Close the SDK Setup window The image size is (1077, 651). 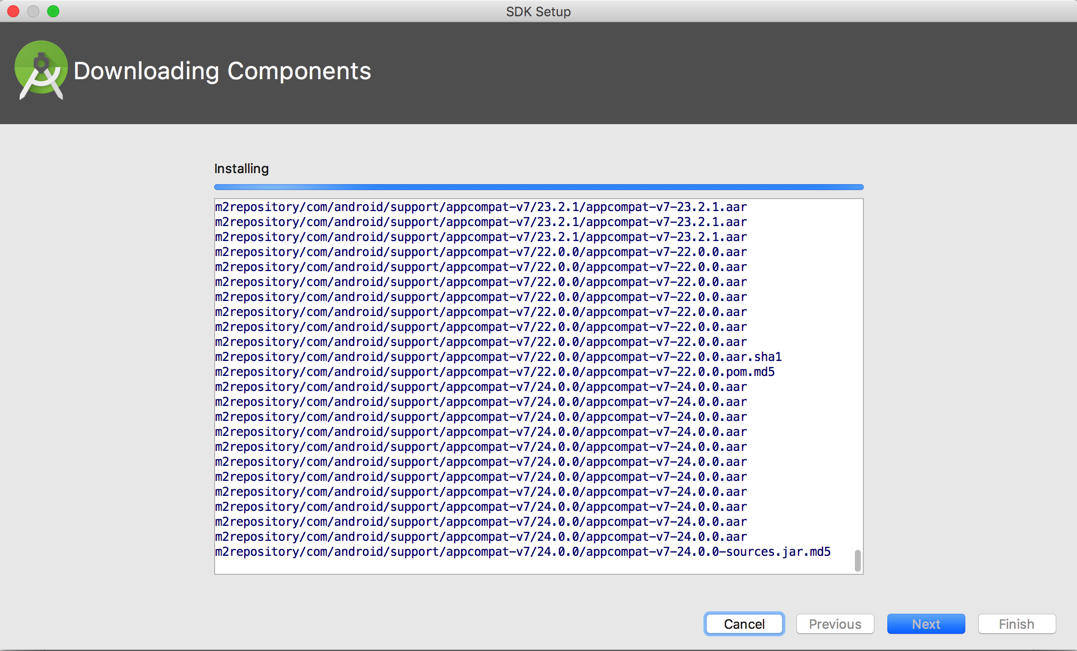point(13,11)
